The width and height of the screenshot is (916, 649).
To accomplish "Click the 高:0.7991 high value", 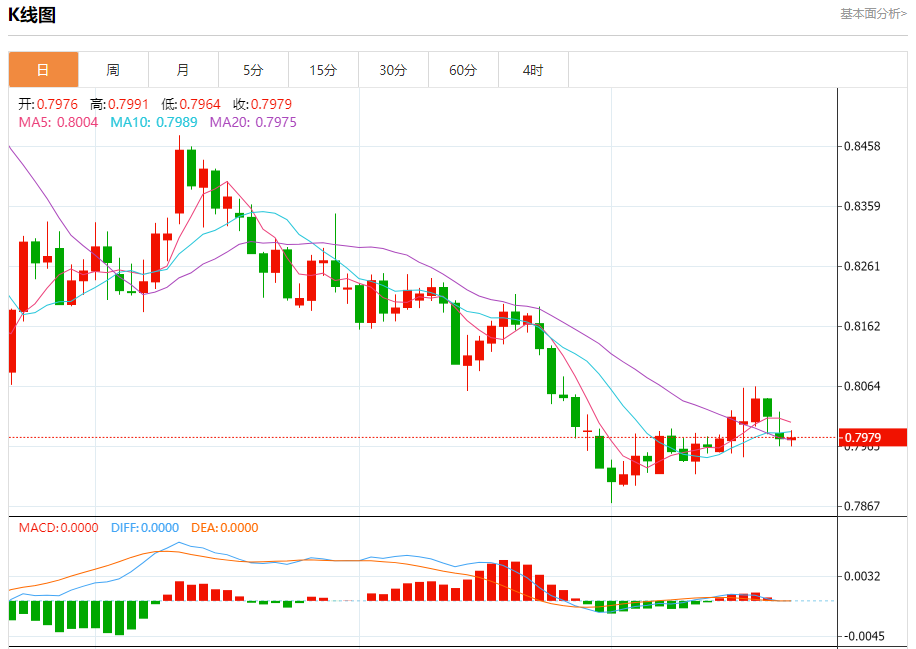I will click(119, 104).
